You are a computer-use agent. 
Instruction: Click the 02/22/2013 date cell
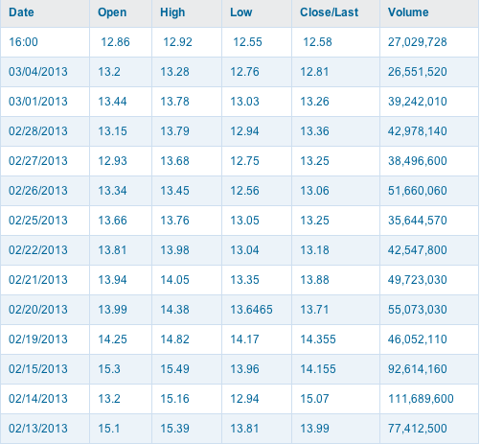pos(38,250)
